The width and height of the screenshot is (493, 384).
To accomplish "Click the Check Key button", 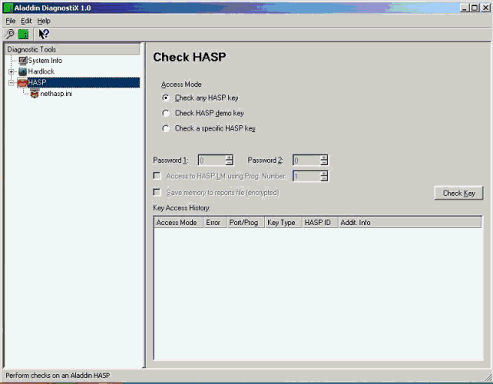I will click(x=459, y=193).
